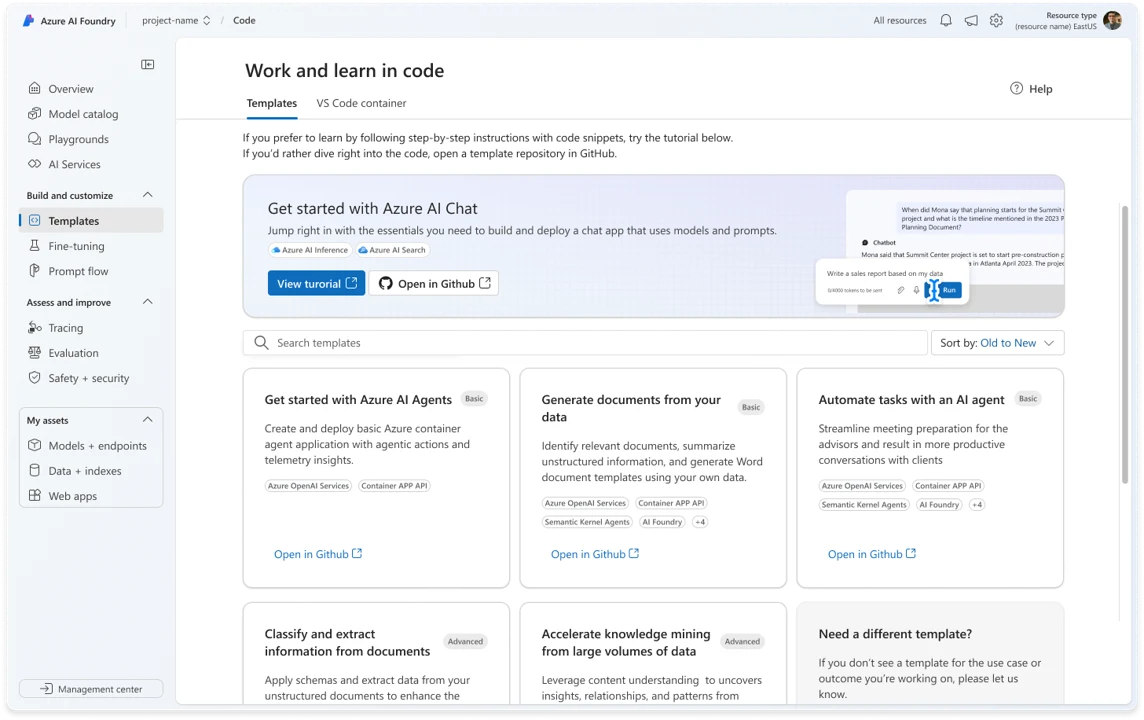Open settings gear icon in header

996,20
